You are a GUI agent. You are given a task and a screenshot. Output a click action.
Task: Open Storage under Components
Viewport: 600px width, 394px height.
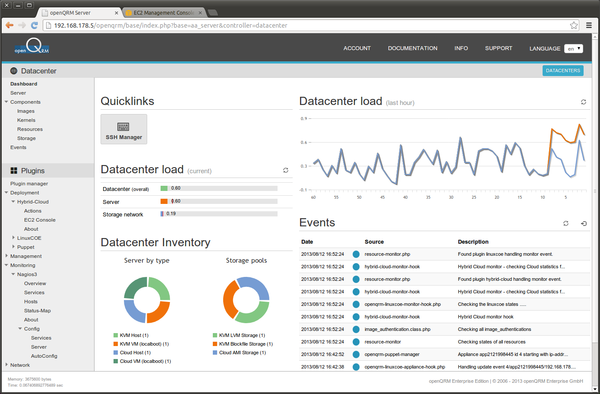(x=26, y=138)
